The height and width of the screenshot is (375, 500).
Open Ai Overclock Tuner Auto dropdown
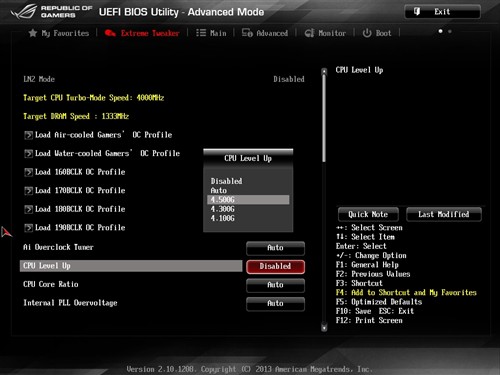click(275, 248)
